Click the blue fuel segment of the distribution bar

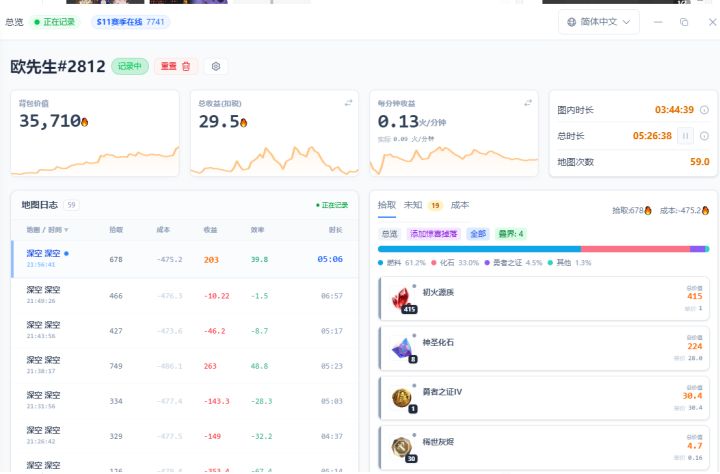point(479,249)
